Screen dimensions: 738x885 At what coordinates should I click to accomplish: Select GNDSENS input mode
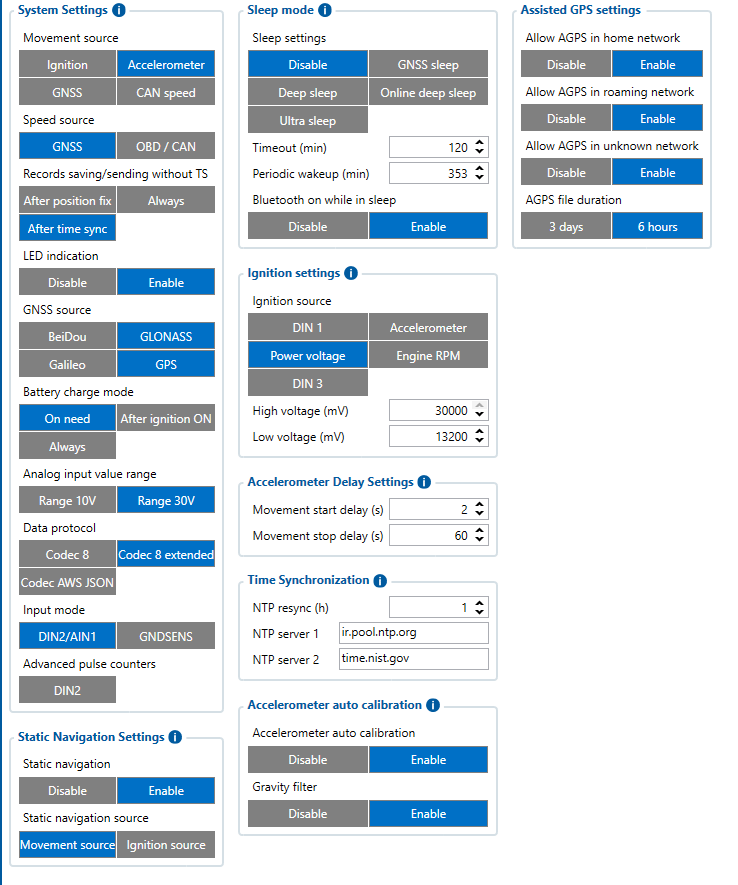(166, 636)
